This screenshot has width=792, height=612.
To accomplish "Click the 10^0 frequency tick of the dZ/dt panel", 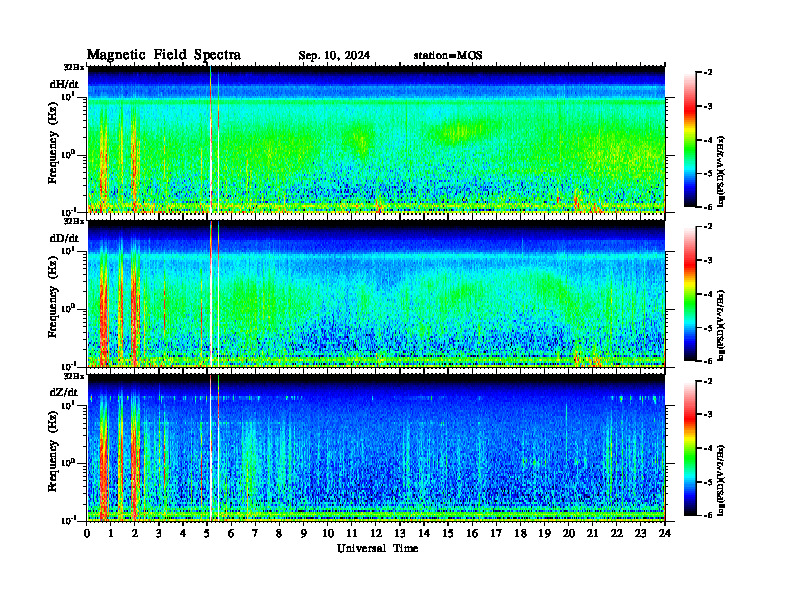I will tap(68, 463).
